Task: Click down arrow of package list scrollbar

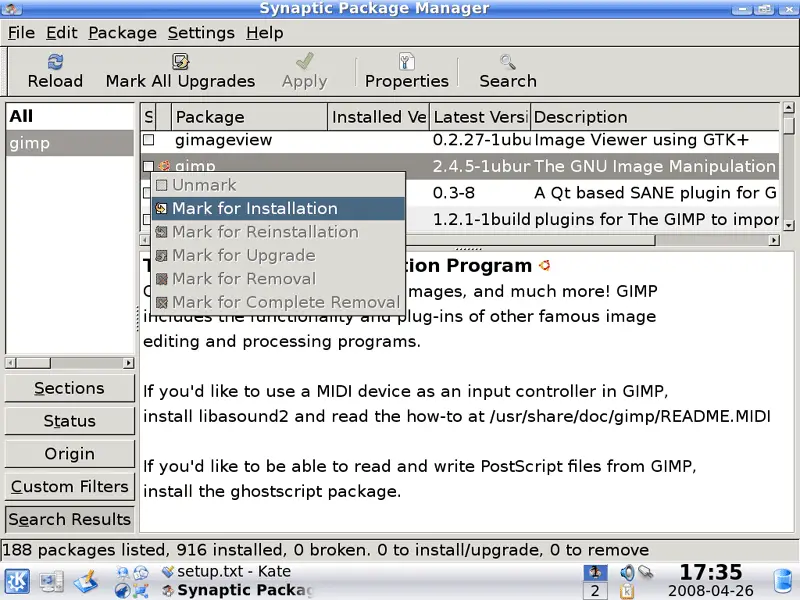Action: click(789, 224)
